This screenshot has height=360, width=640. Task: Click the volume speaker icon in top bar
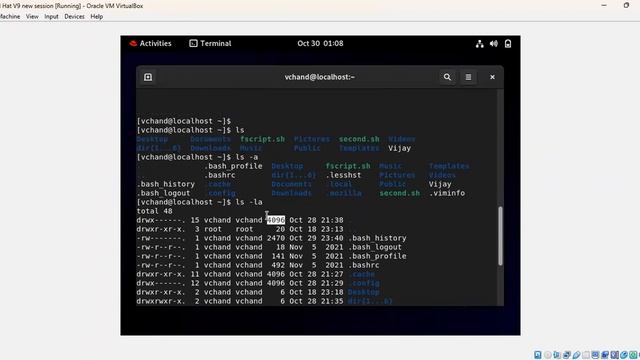493,44
